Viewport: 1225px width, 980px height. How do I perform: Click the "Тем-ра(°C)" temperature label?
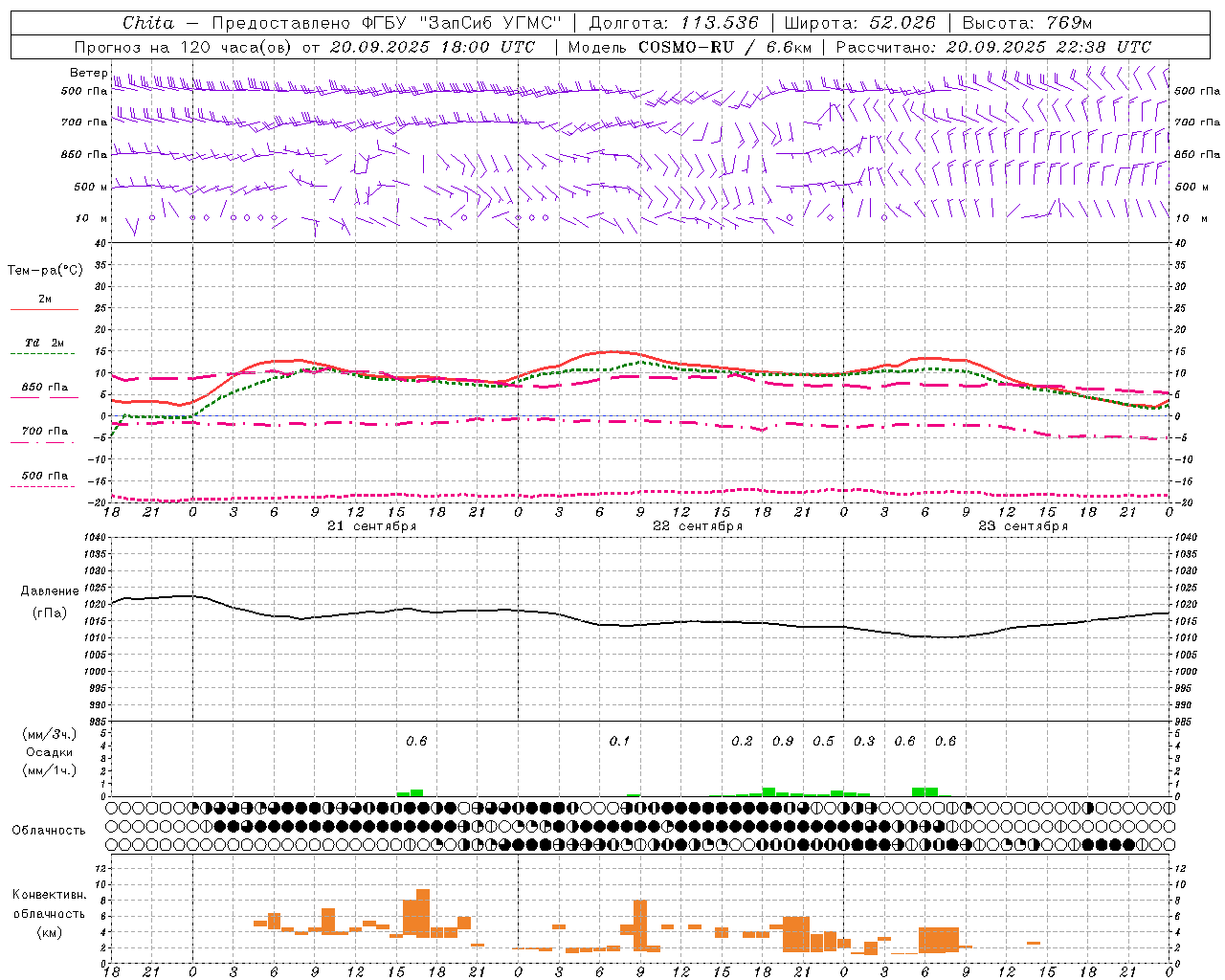click(45, 271)
